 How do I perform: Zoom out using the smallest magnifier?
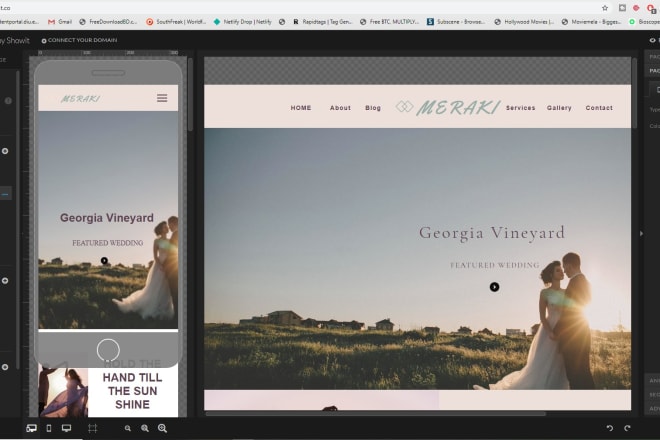(128, 428)
